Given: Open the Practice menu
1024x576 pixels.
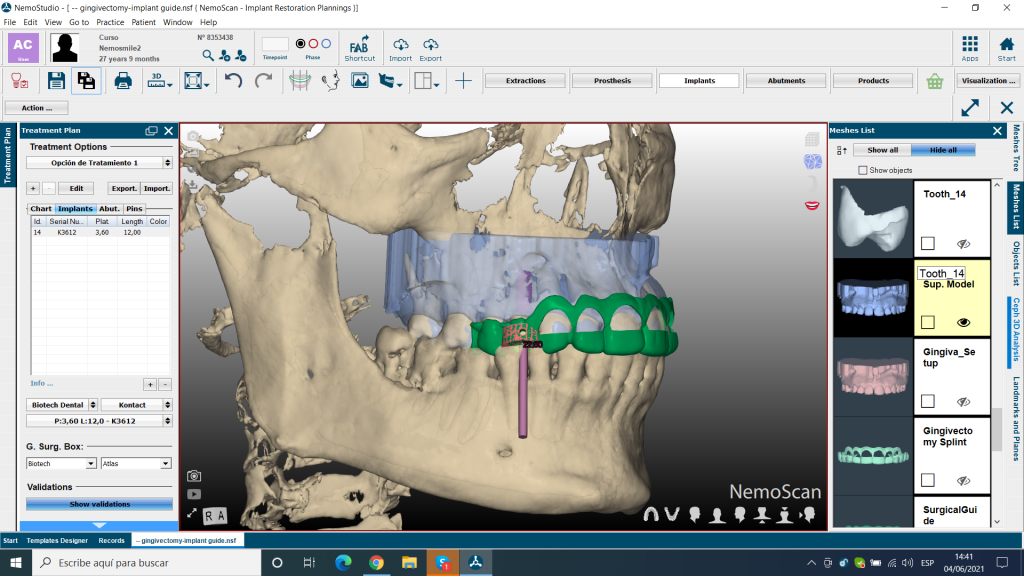Looking at the screenshot, I should click(110, 22).
